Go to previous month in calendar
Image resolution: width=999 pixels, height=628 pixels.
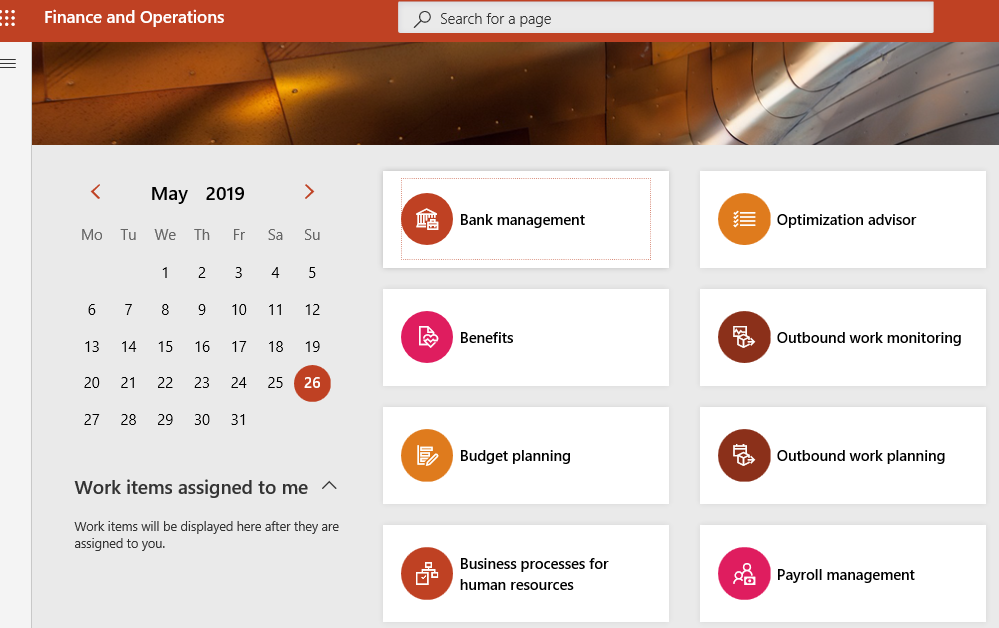tap(96, 192)
